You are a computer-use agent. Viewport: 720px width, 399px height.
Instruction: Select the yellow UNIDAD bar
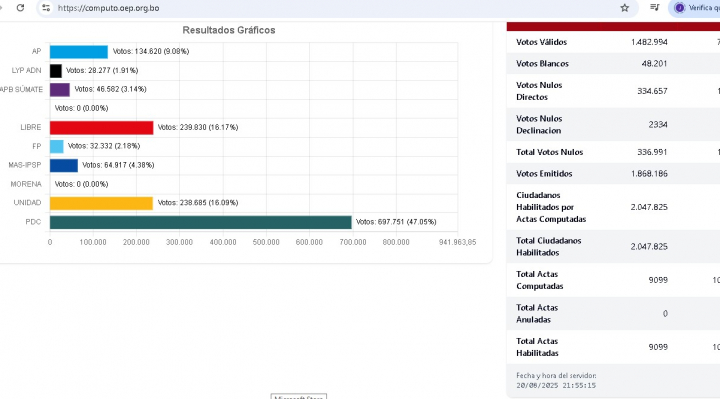[x=101, y=203]
